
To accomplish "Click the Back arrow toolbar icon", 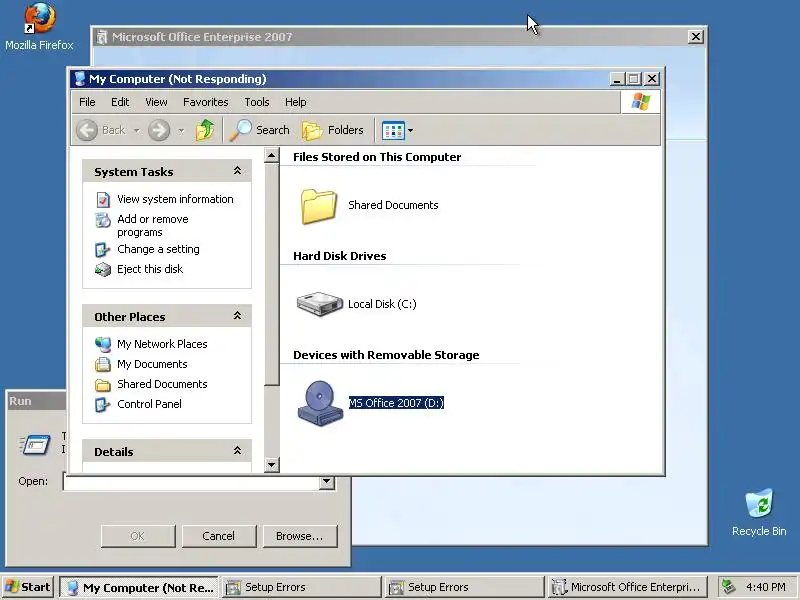I will pos(87,130).
